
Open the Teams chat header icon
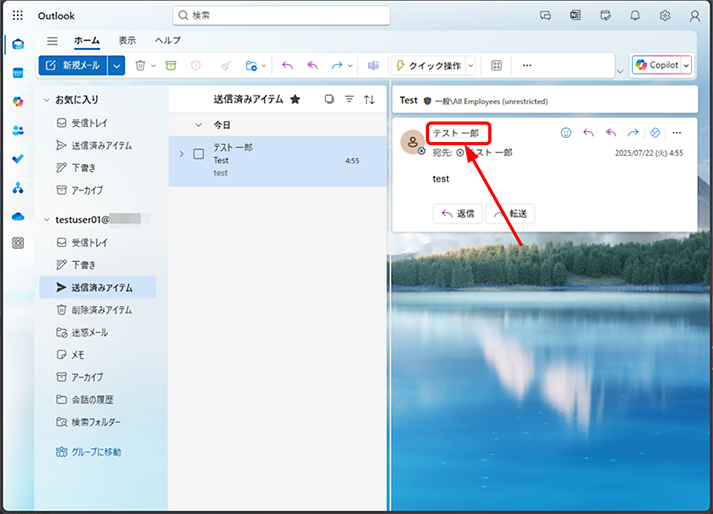(x=545, y=16)
